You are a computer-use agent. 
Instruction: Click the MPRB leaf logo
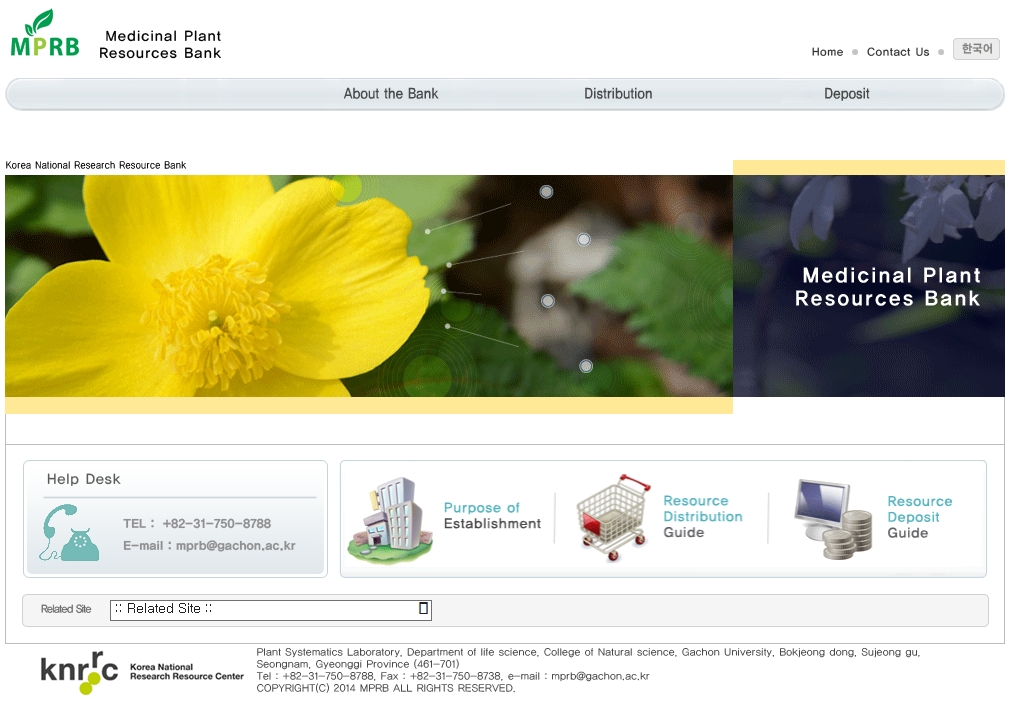click(x=45, y=33)
